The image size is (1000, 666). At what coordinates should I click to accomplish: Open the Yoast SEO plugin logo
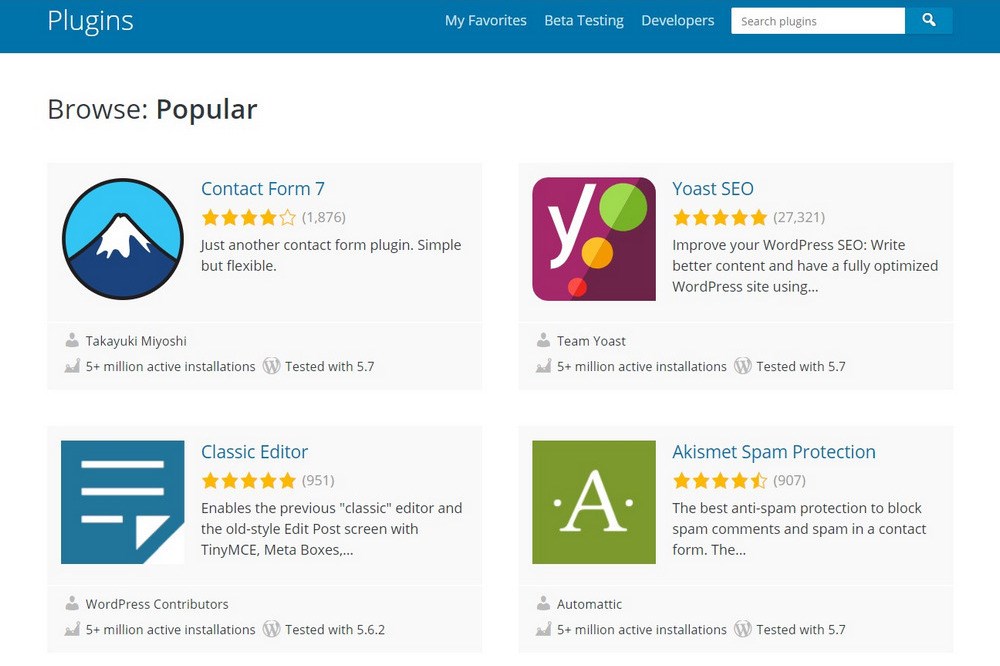coord(594,239)
